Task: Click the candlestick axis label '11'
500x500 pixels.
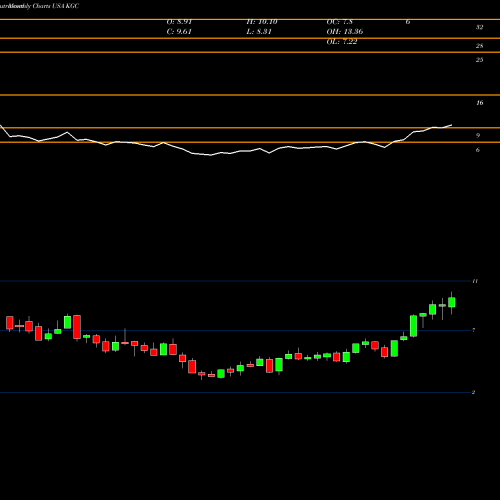Action: click(475, 281)
